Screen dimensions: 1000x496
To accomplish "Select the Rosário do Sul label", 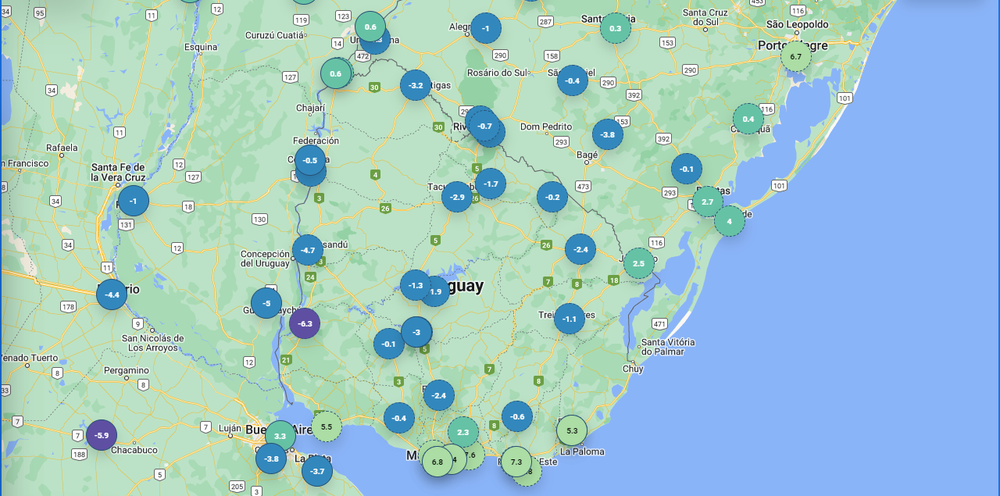I will tap(497, 72).
